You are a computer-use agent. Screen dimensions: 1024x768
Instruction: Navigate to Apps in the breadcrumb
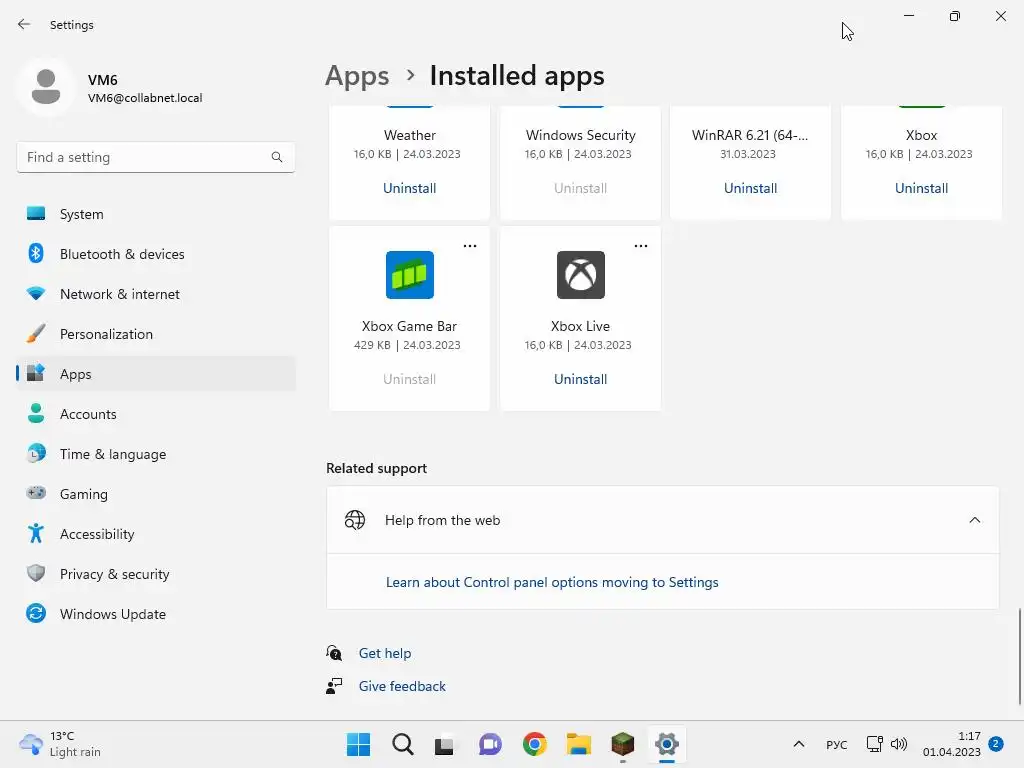[357, 76]
